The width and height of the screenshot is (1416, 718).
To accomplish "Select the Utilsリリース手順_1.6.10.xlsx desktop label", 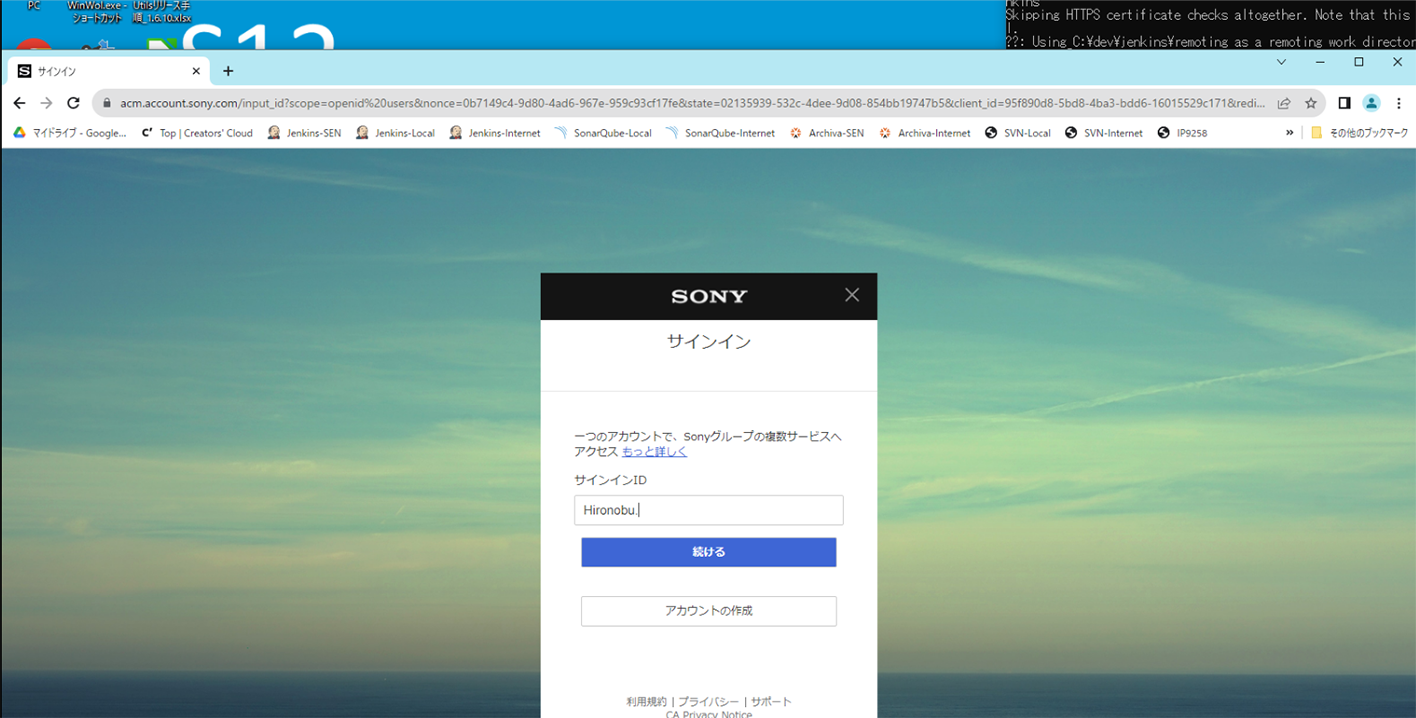I will tap(161, 12).
